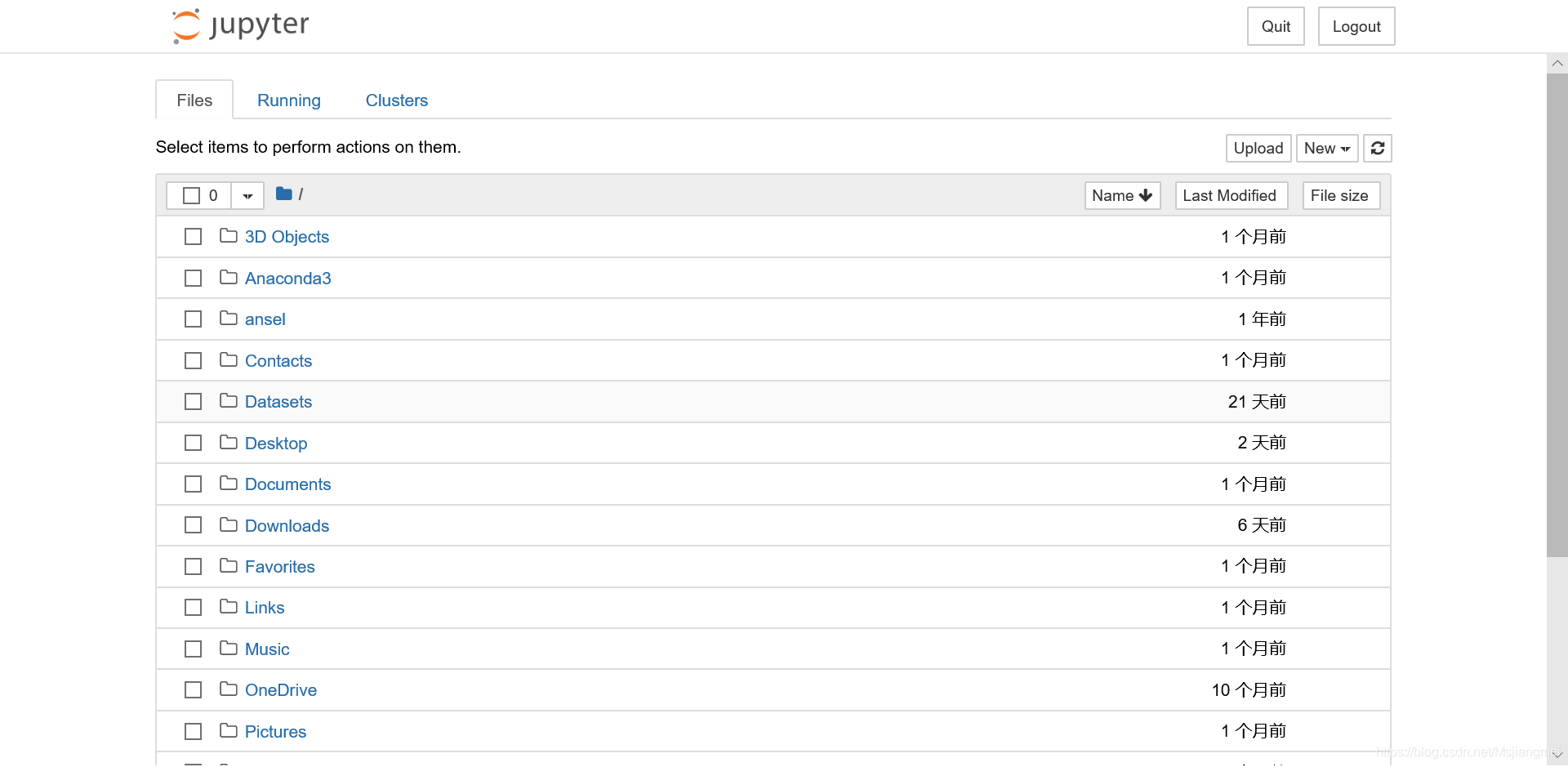
Task: Click the folder icon beside OneDrive
Action: [x=229, y=689]
